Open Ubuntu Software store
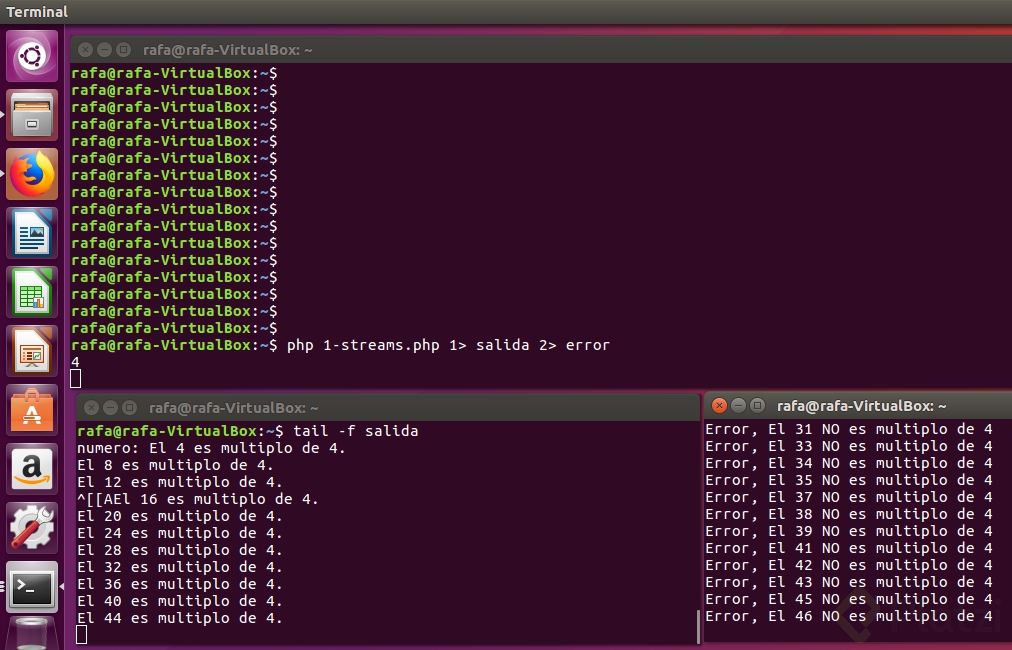Image resolution: width=1012 pixels, height=650 pixels. pyautogui.click(x=33, y=409)
